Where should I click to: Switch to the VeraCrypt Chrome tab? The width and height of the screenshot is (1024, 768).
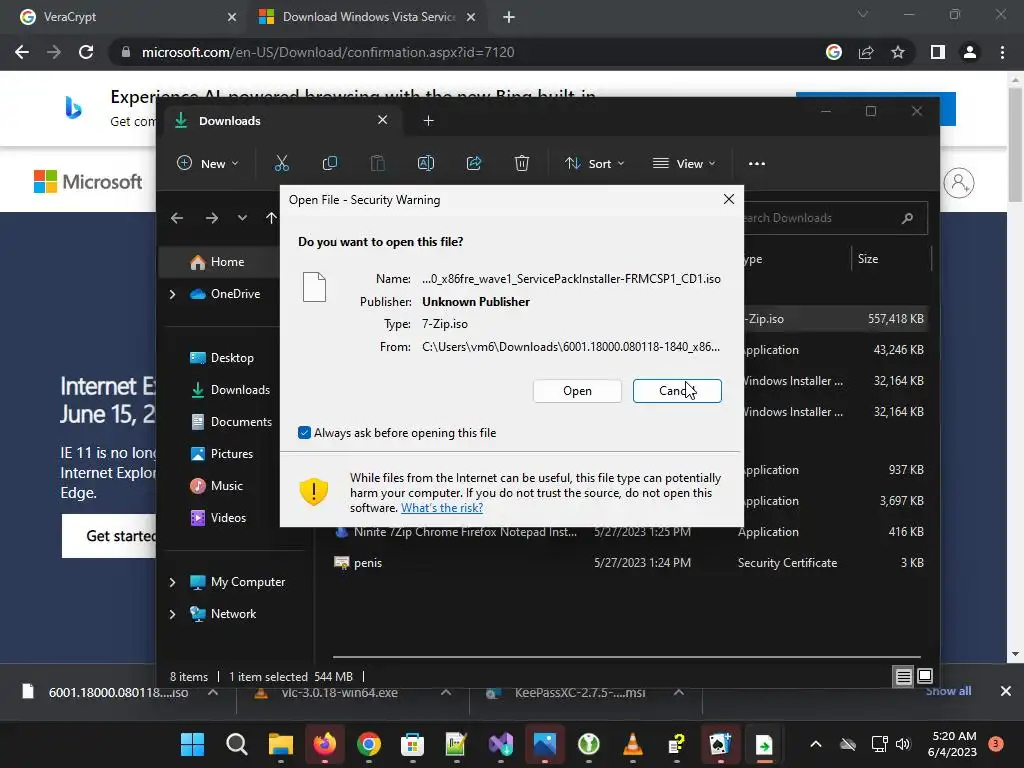point(124,17)
